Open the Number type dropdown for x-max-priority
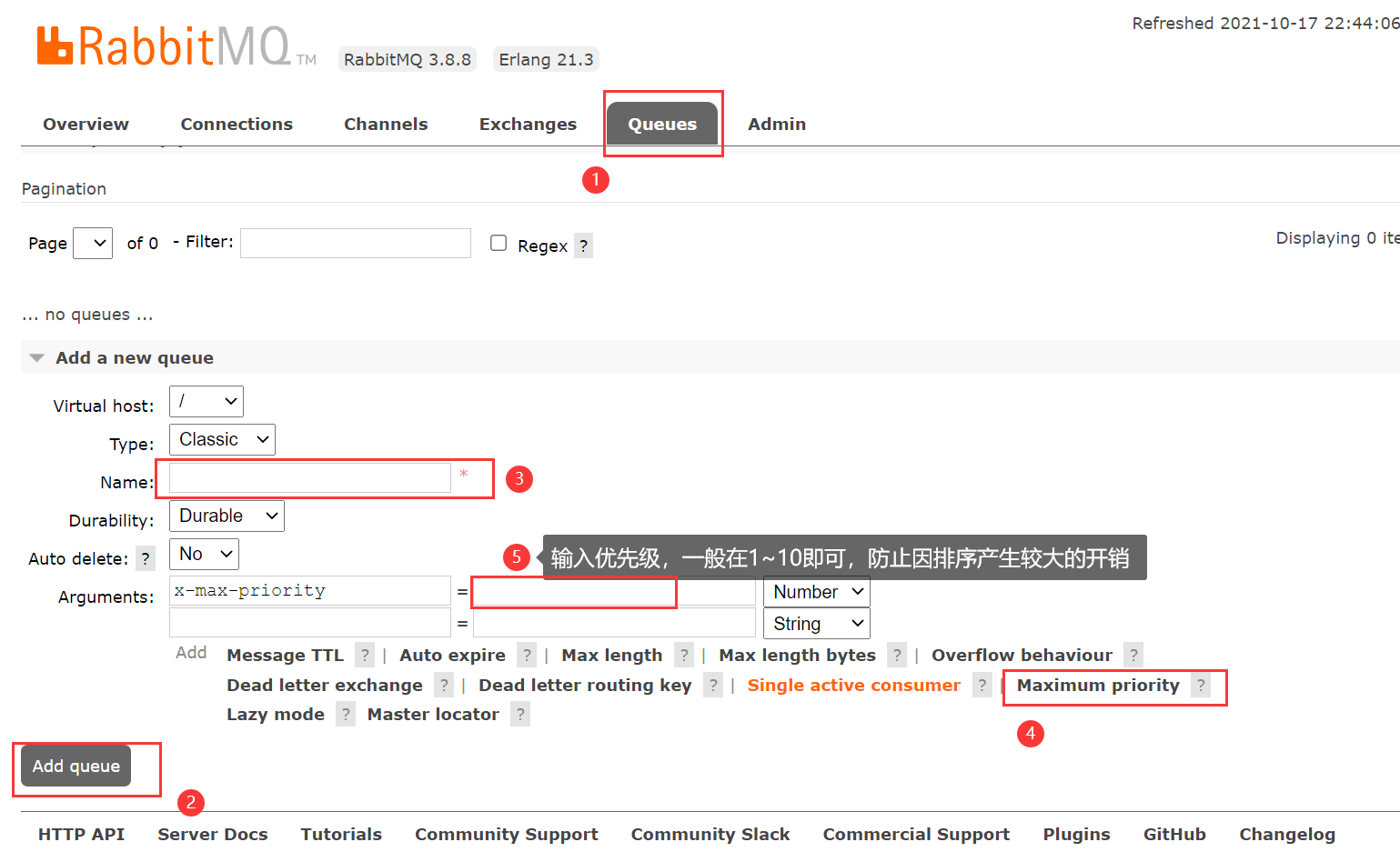The image size is (1400, 852). [x=817, y=592]
